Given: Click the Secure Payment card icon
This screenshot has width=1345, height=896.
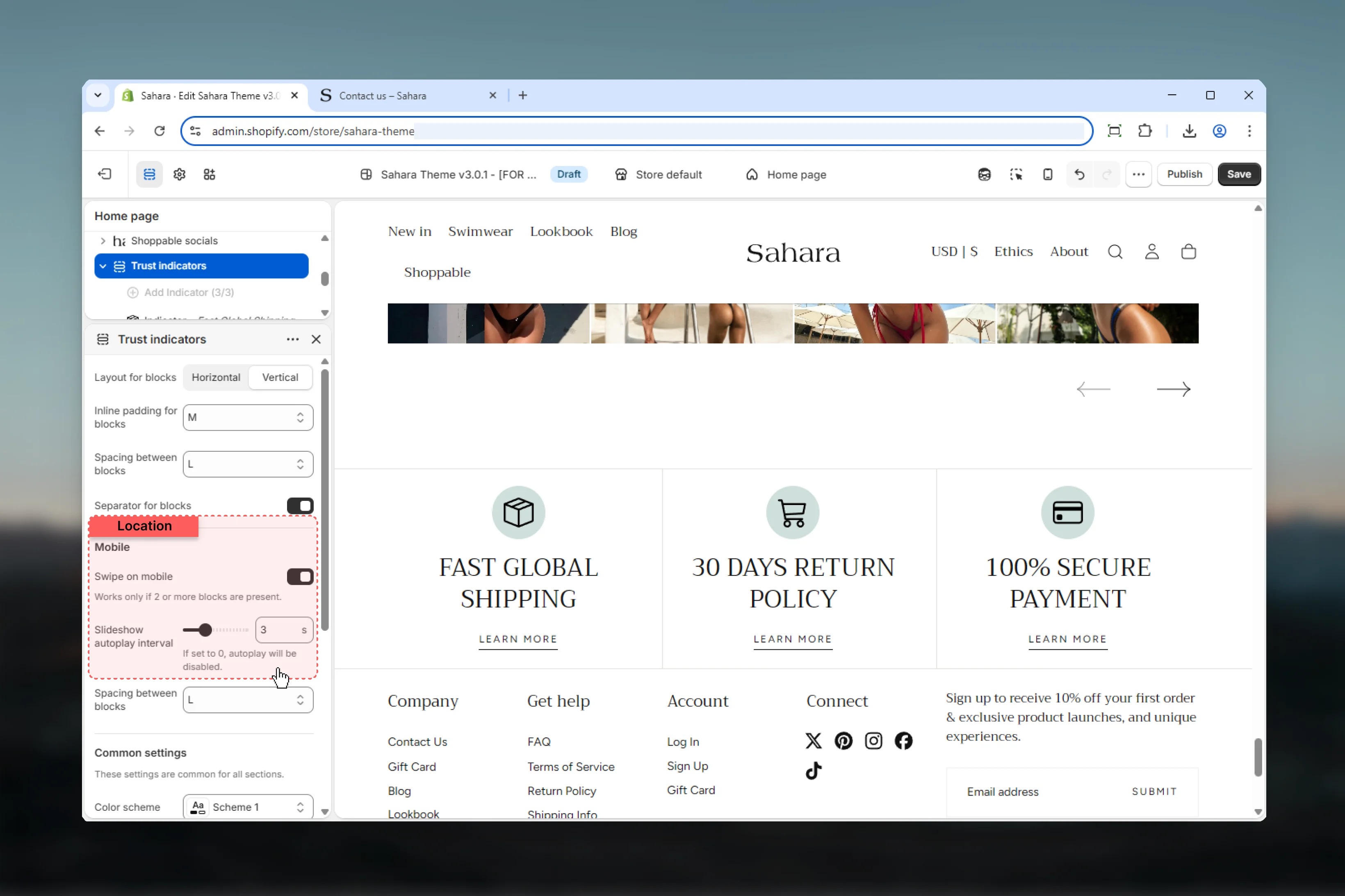Looking at the screenshot, I should tap(1067, 513).
